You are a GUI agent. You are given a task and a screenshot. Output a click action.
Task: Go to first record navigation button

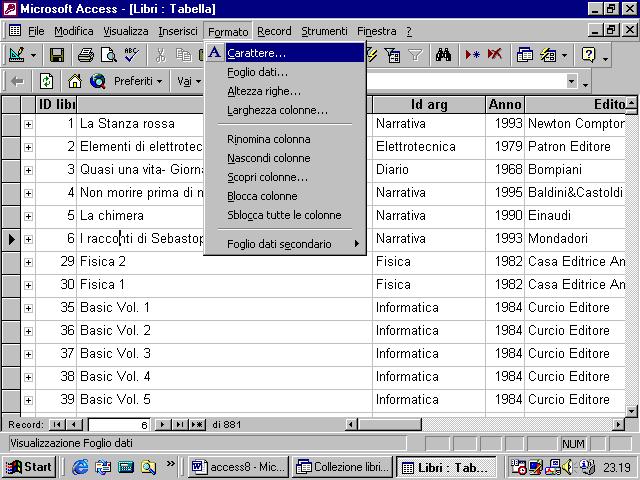click(x=57, y=425)
